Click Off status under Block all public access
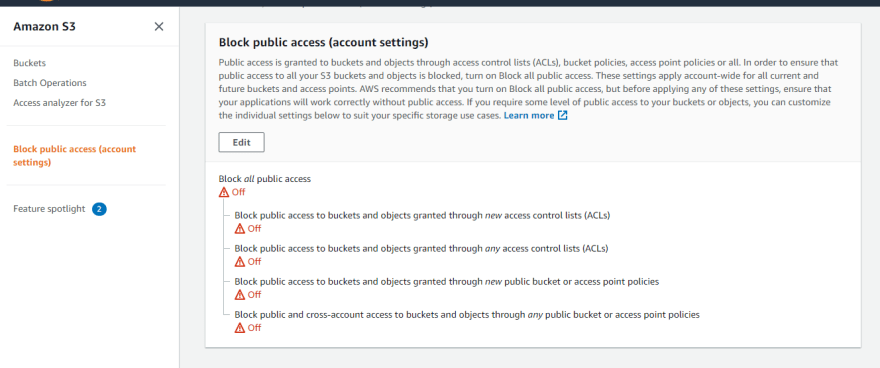The width and height of the screenshot is (880, 368). pos(239,192)
